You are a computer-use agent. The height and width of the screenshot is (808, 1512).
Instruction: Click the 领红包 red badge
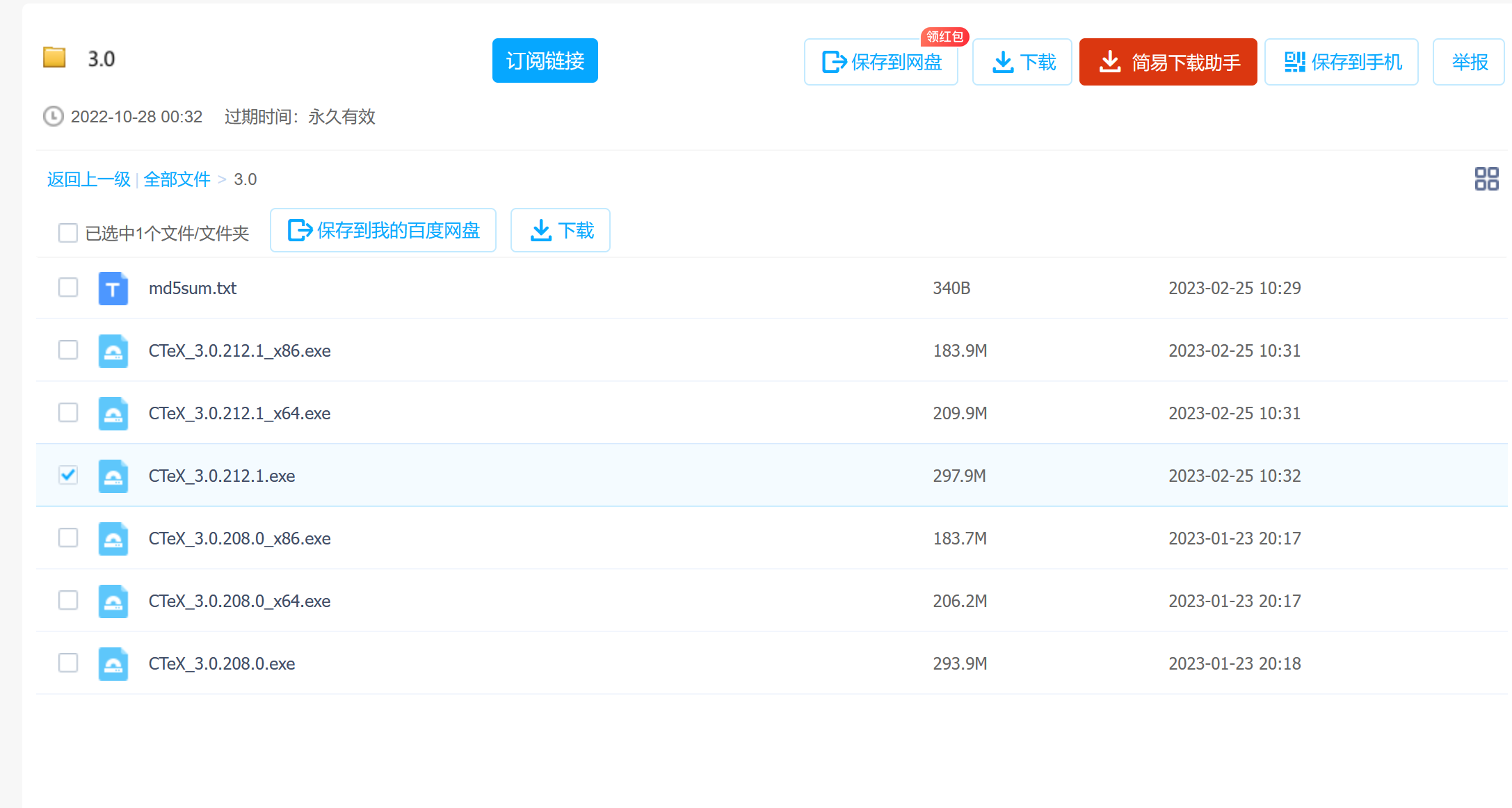pos(944,36)
